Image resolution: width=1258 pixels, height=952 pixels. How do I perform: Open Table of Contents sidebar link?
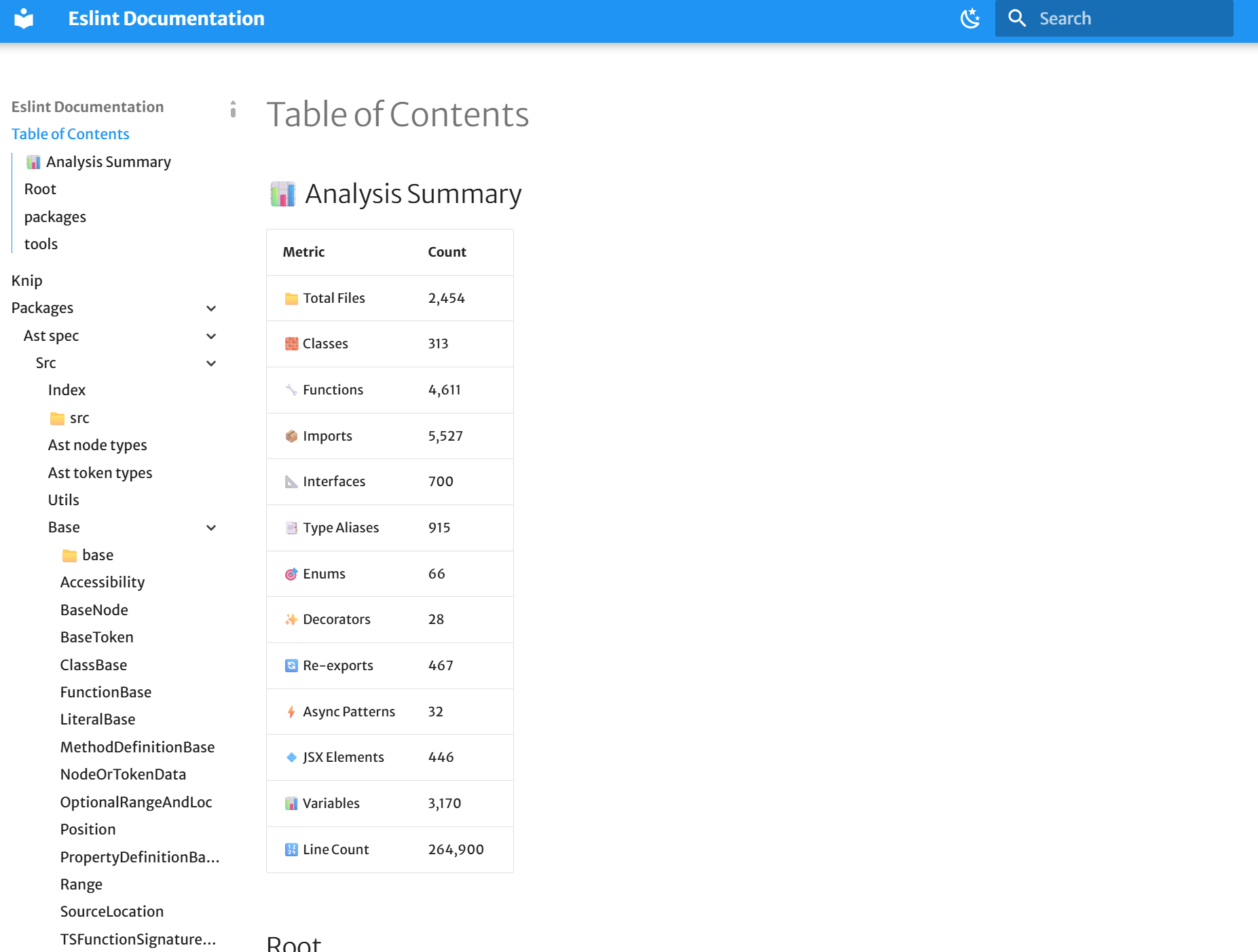(71, 134)
